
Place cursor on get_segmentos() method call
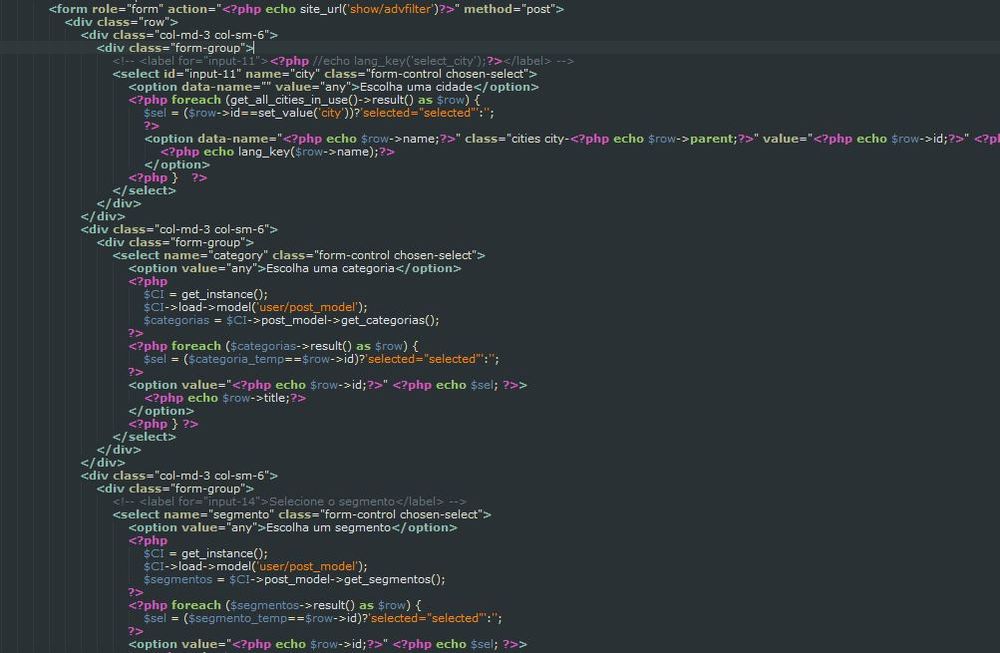tap(394, 580)
